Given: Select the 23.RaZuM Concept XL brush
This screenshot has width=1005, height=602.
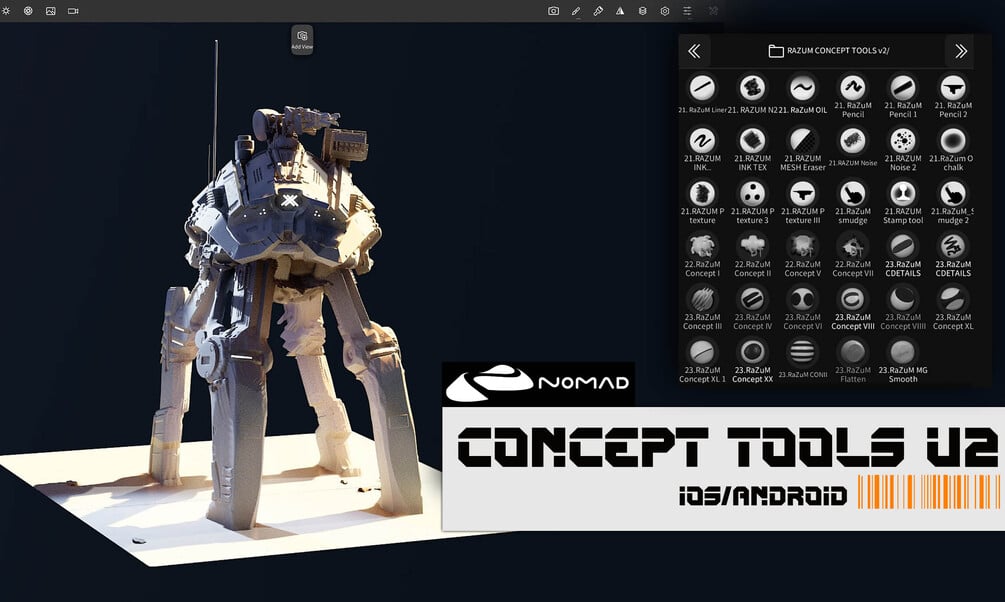Looking at the screenshot, I should [x=953, y=309].
